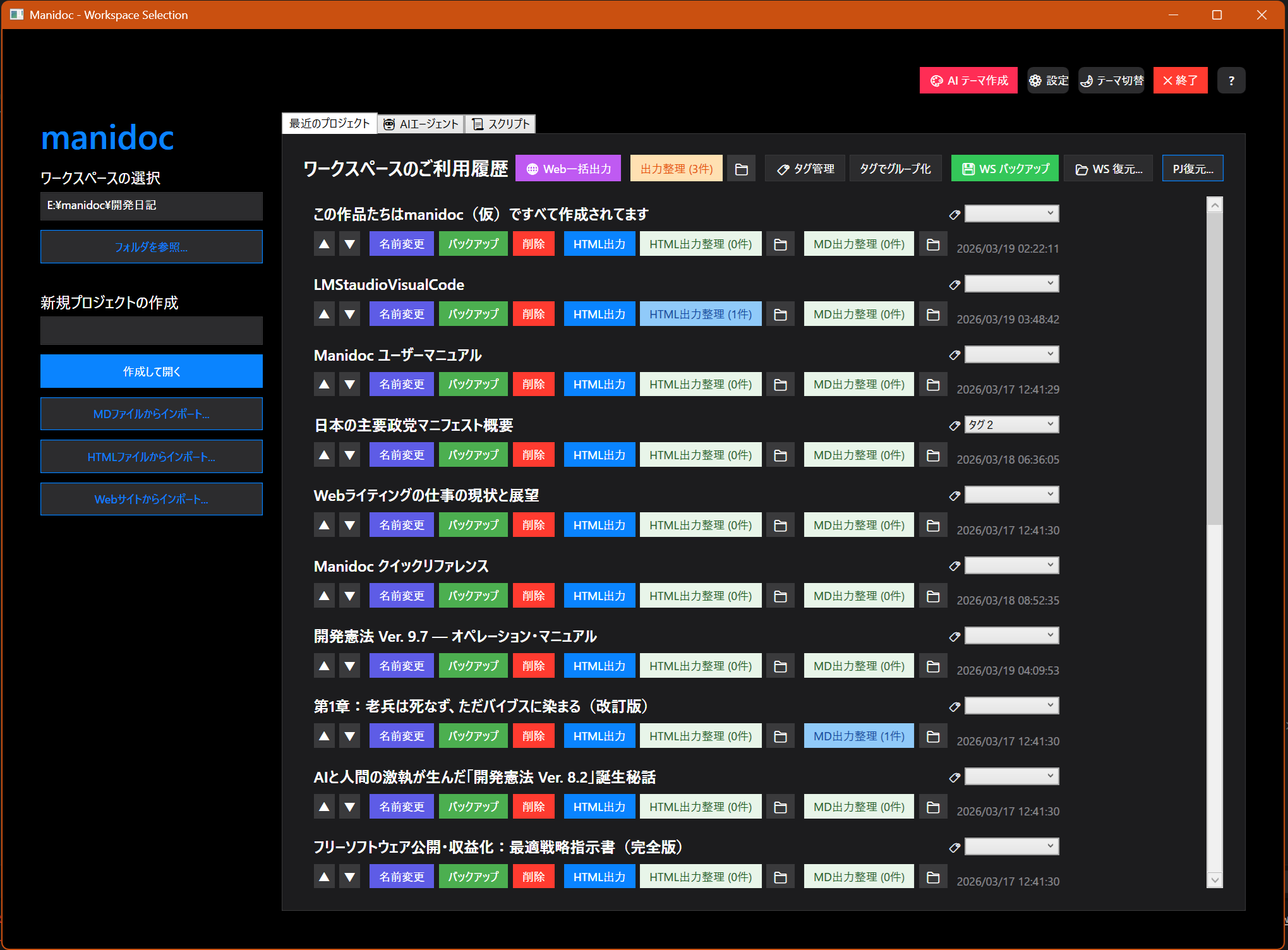The height and width of the screenshot is (950, 1288).
Task: Toggle タグでグループ化 grouping
Action: pos(894,169)
